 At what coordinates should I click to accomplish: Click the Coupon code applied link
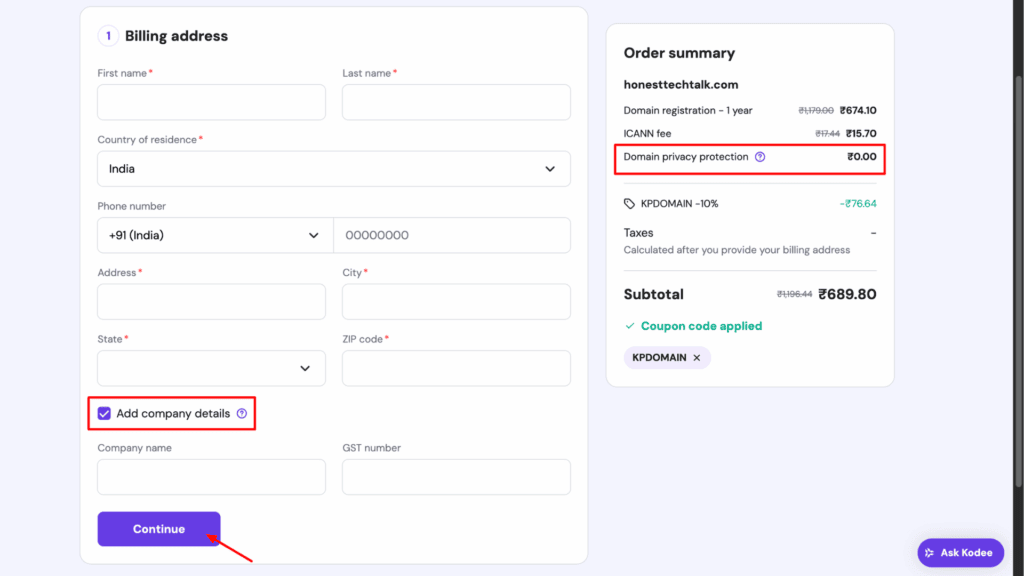(701, 325)
